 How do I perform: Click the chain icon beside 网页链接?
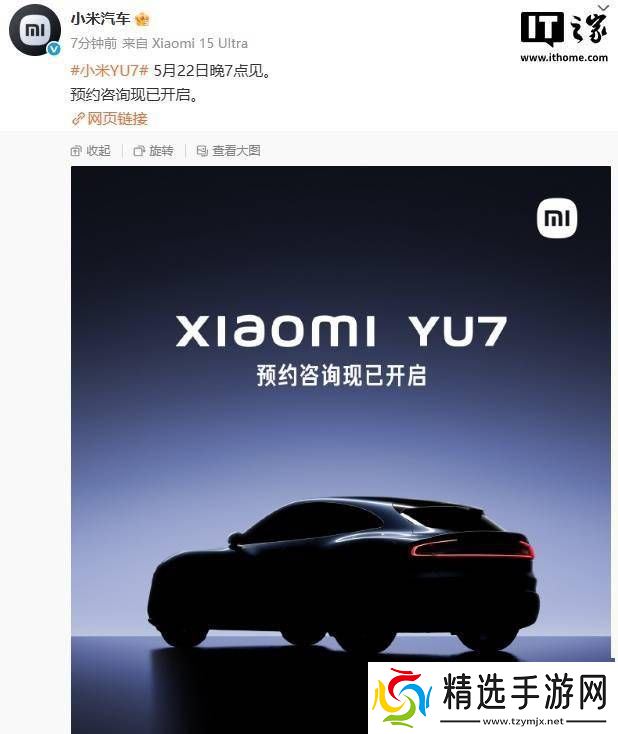click(78, 119)
